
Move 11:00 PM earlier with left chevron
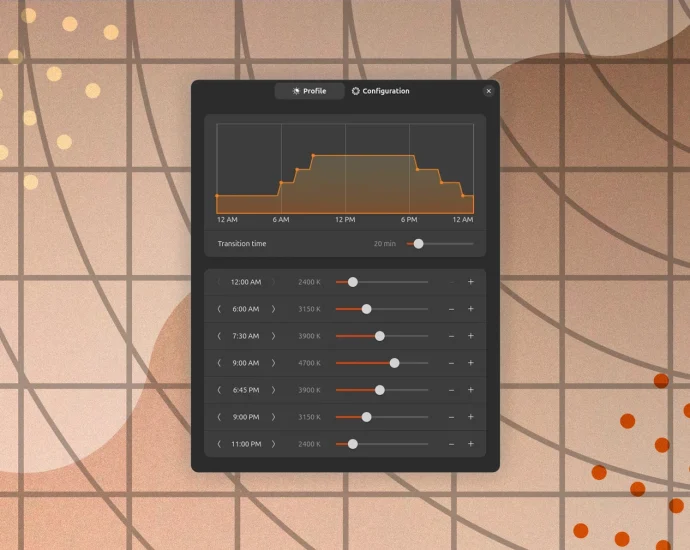coord(219,444)
